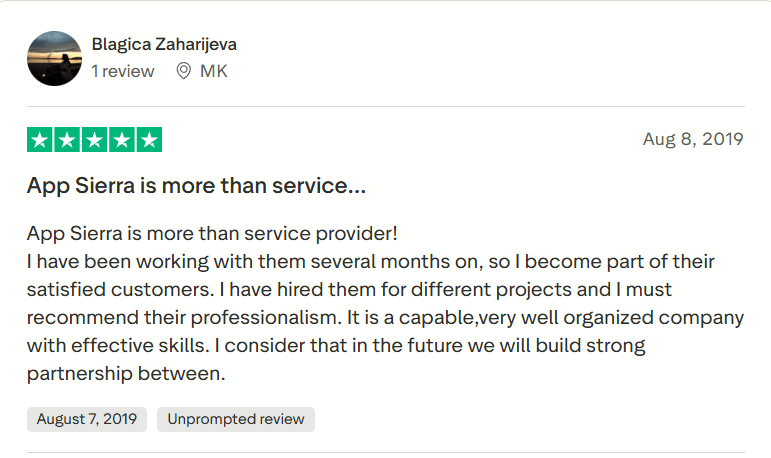Click the line "App Sierra is more than service provider!"
The height and width of the screenshot is (458, 771).
(x=212, y=233)
